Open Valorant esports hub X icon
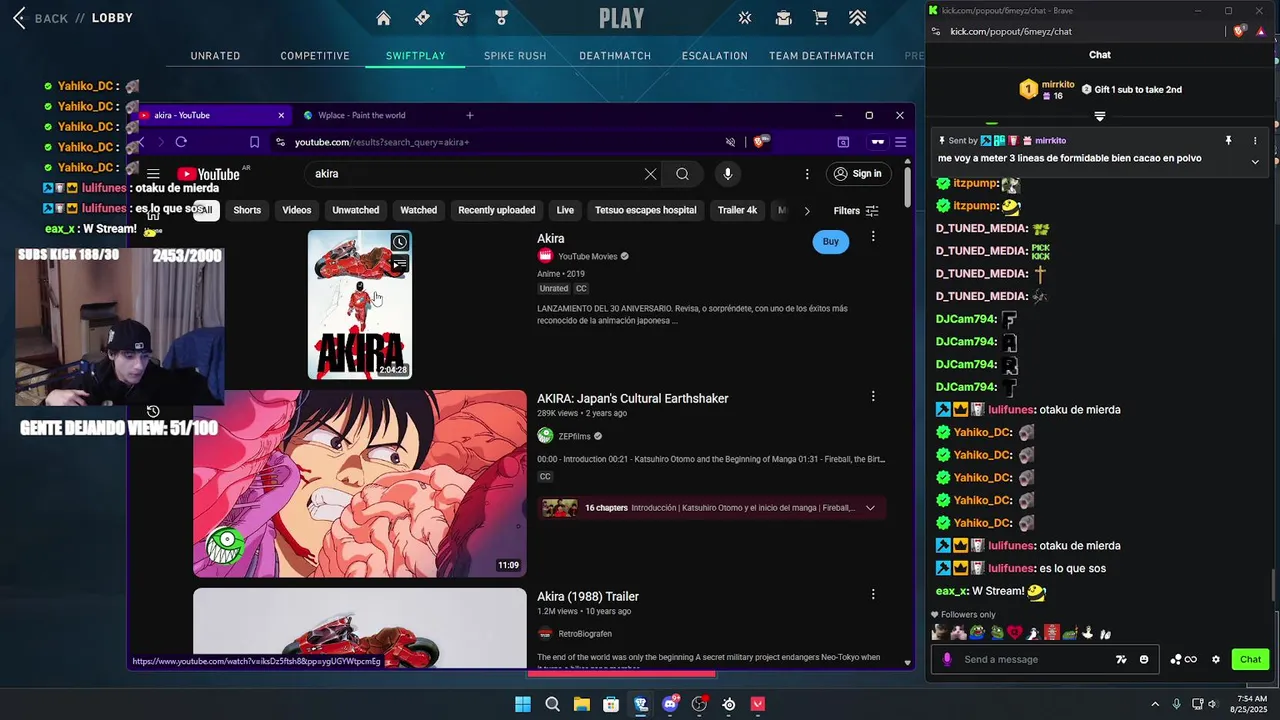Screen dimensions: 1280x720 click(745, 18)
